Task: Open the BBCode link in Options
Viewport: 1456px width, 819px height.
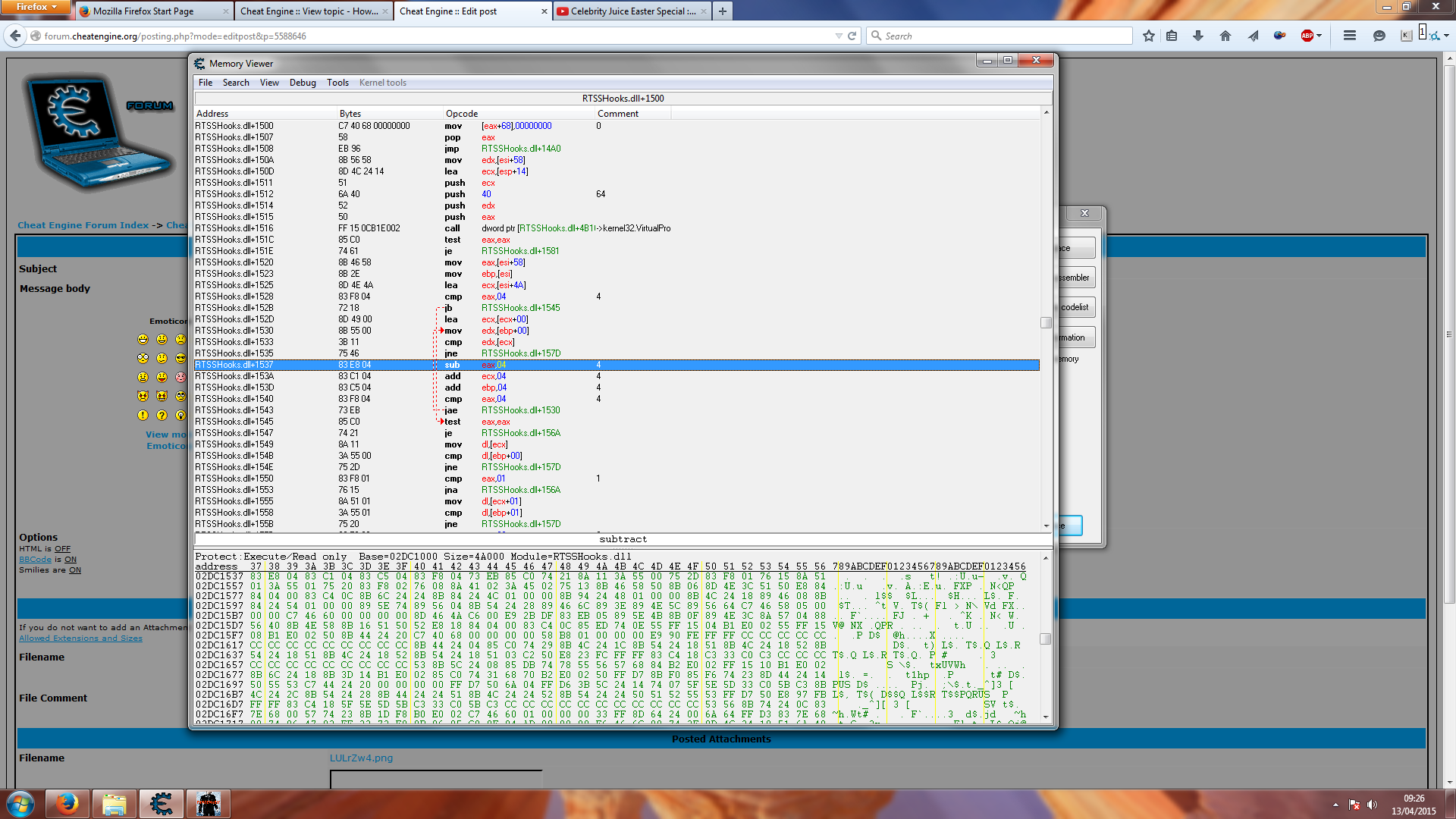Action: click(35, 560)
